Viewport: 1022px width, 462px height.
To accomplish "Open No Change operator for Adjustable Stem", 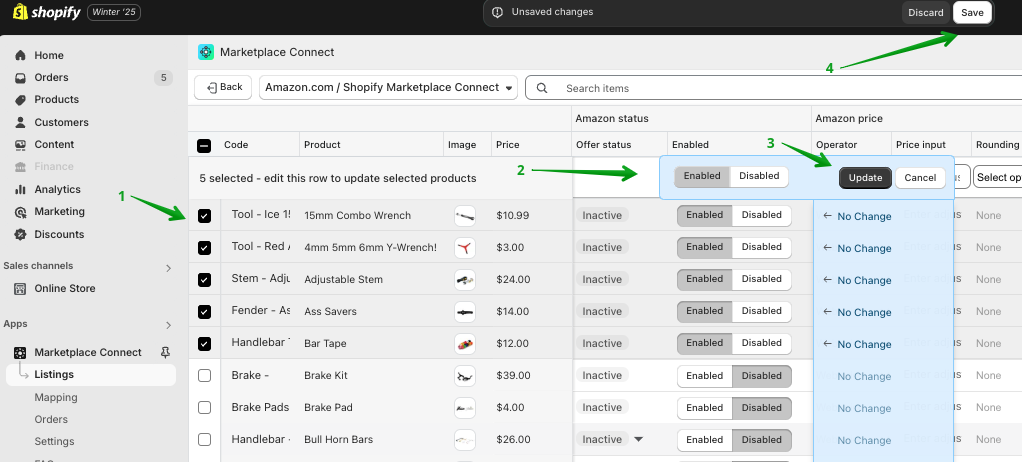I will pyautogui.click(x=857, y=280).
